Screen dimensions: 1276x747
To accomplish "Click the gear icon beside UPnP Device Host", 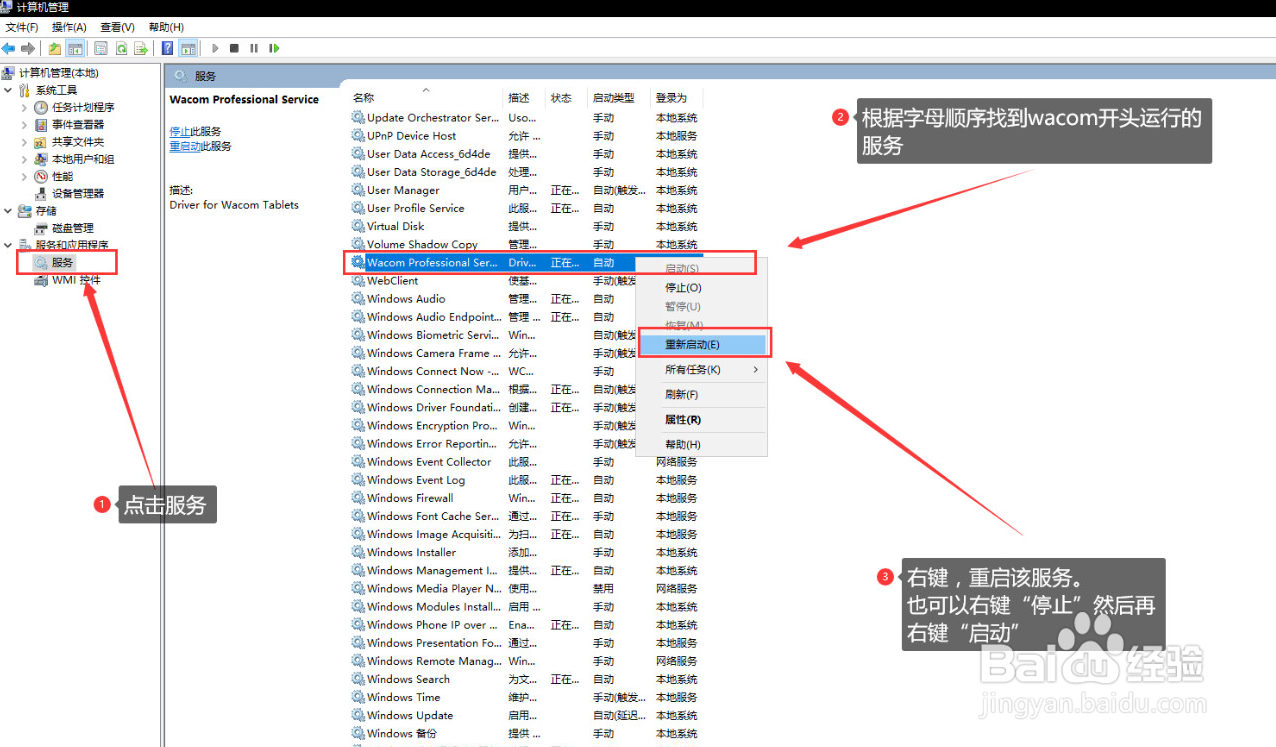I will tap(358, 135).
